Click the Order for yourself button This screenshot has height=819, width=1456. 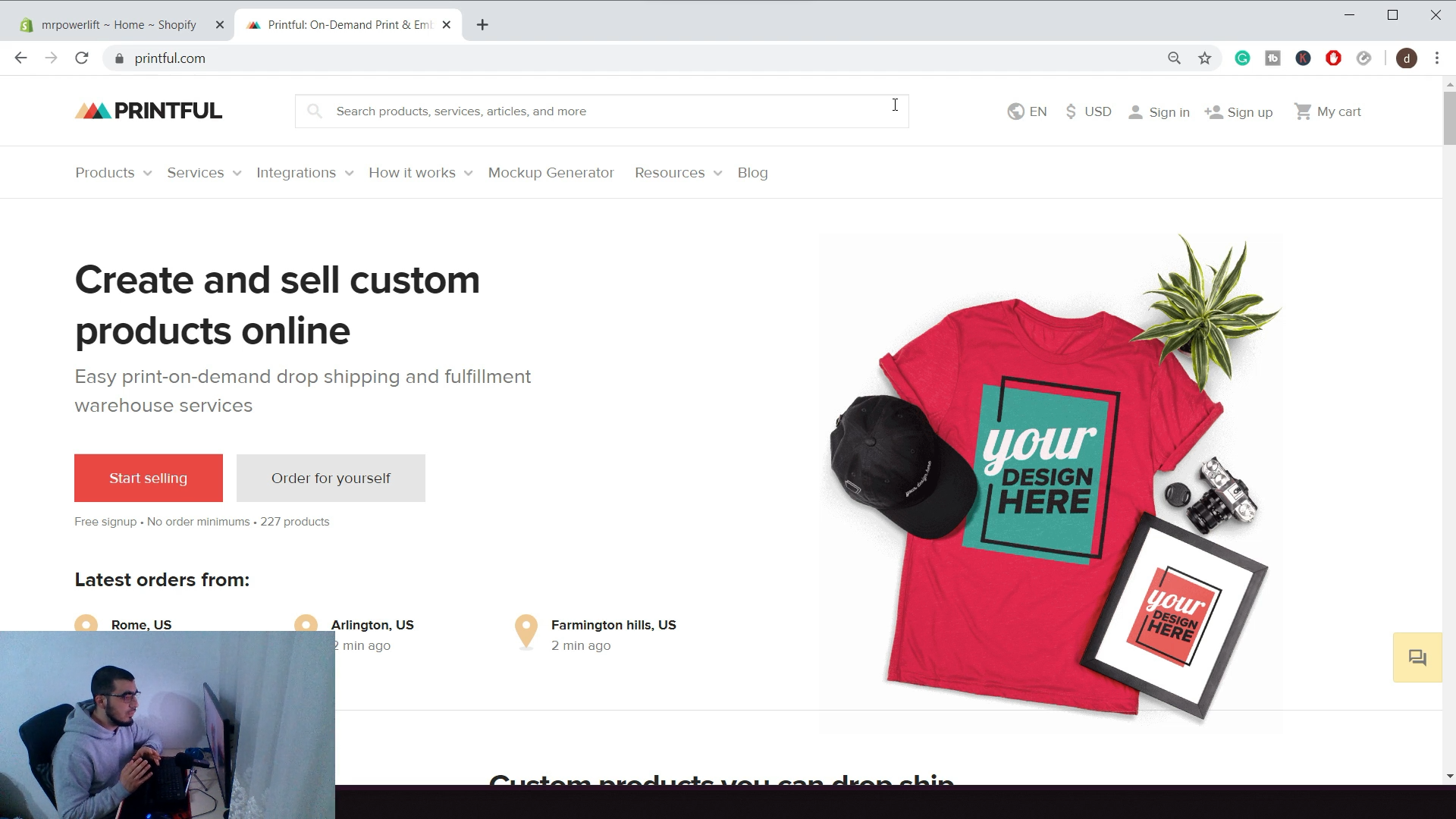click(330, 478)
